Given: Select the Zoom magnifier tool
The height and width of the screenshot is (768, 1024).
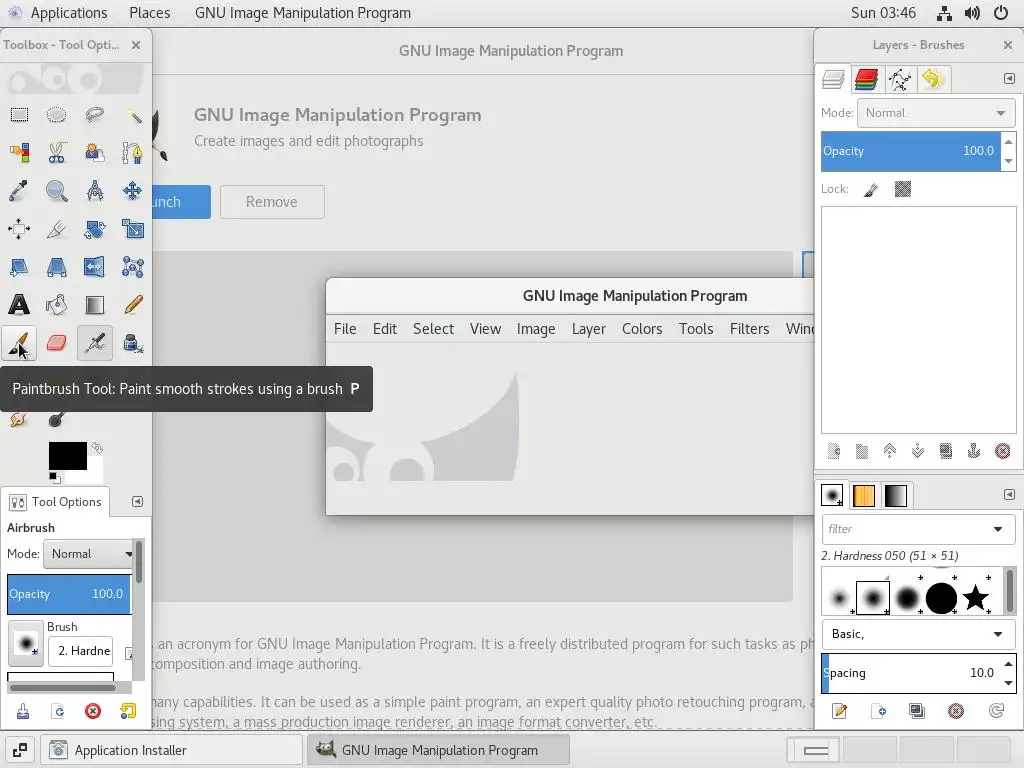Looking at the screenshot, I should click(56, 191).
